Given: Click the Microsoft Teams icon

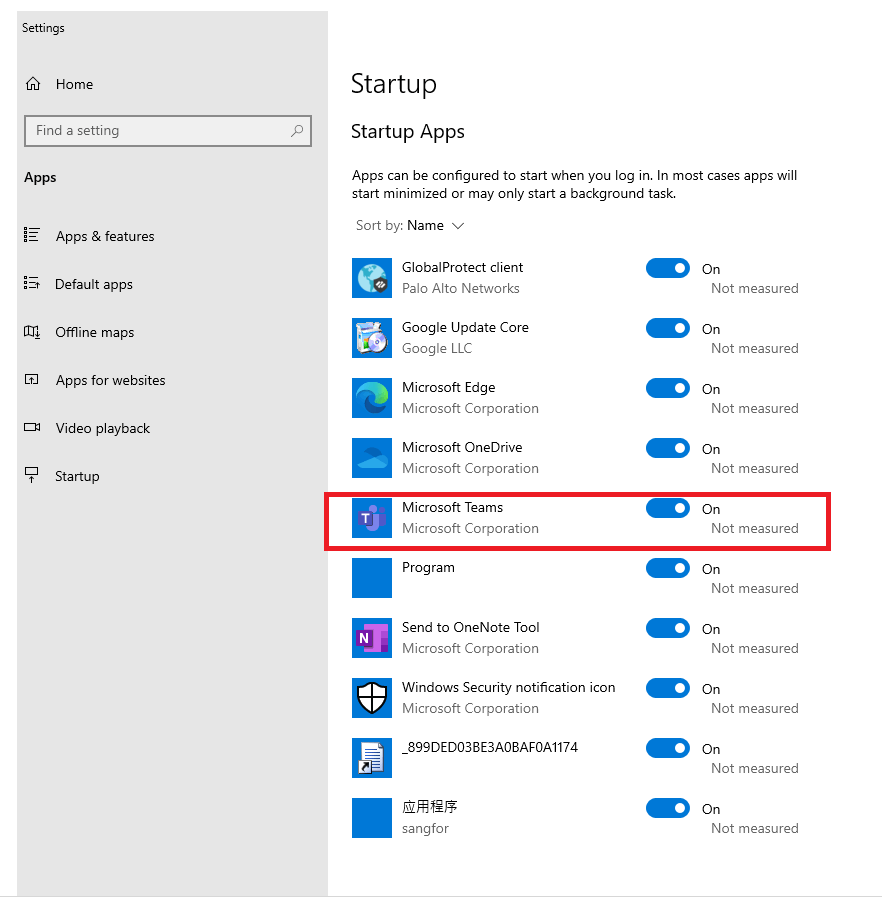Looking at the screenshot, I should 372,518.
